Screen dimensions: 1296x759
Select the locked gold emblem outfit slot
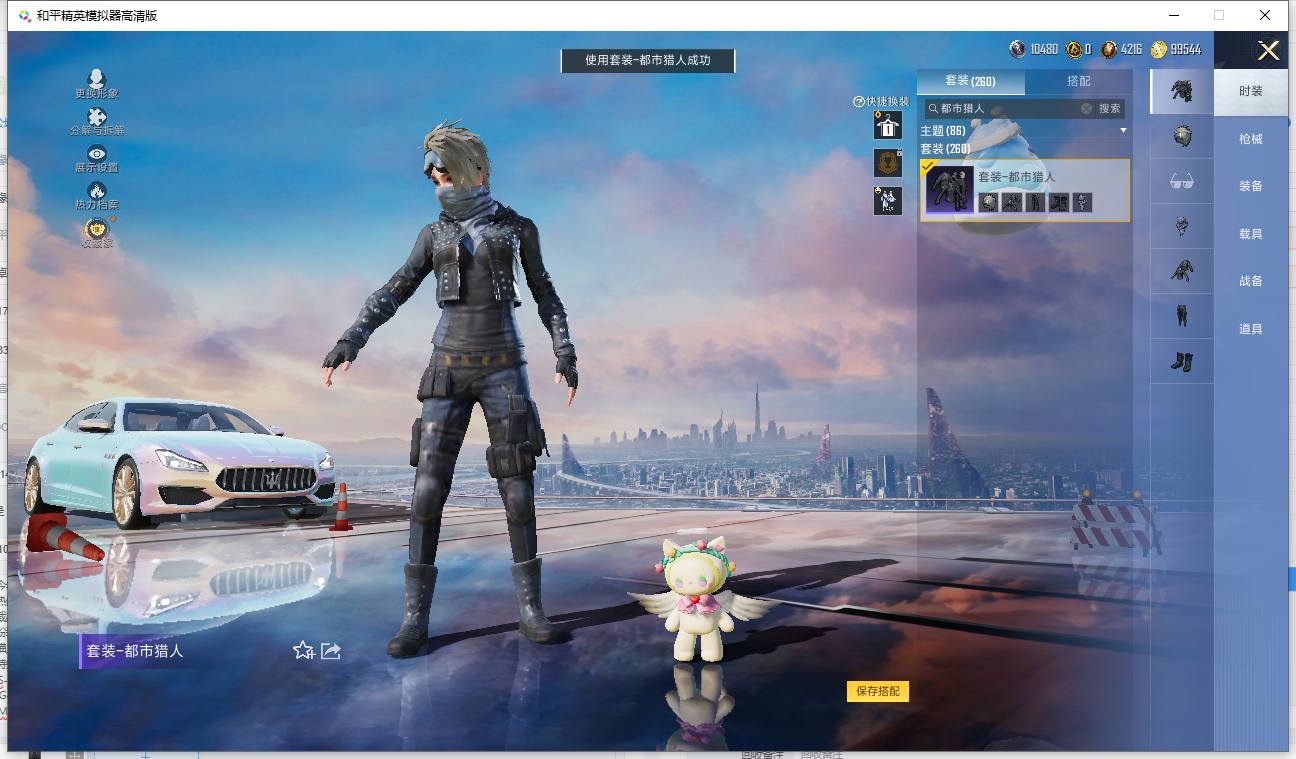tap(888, 163)
